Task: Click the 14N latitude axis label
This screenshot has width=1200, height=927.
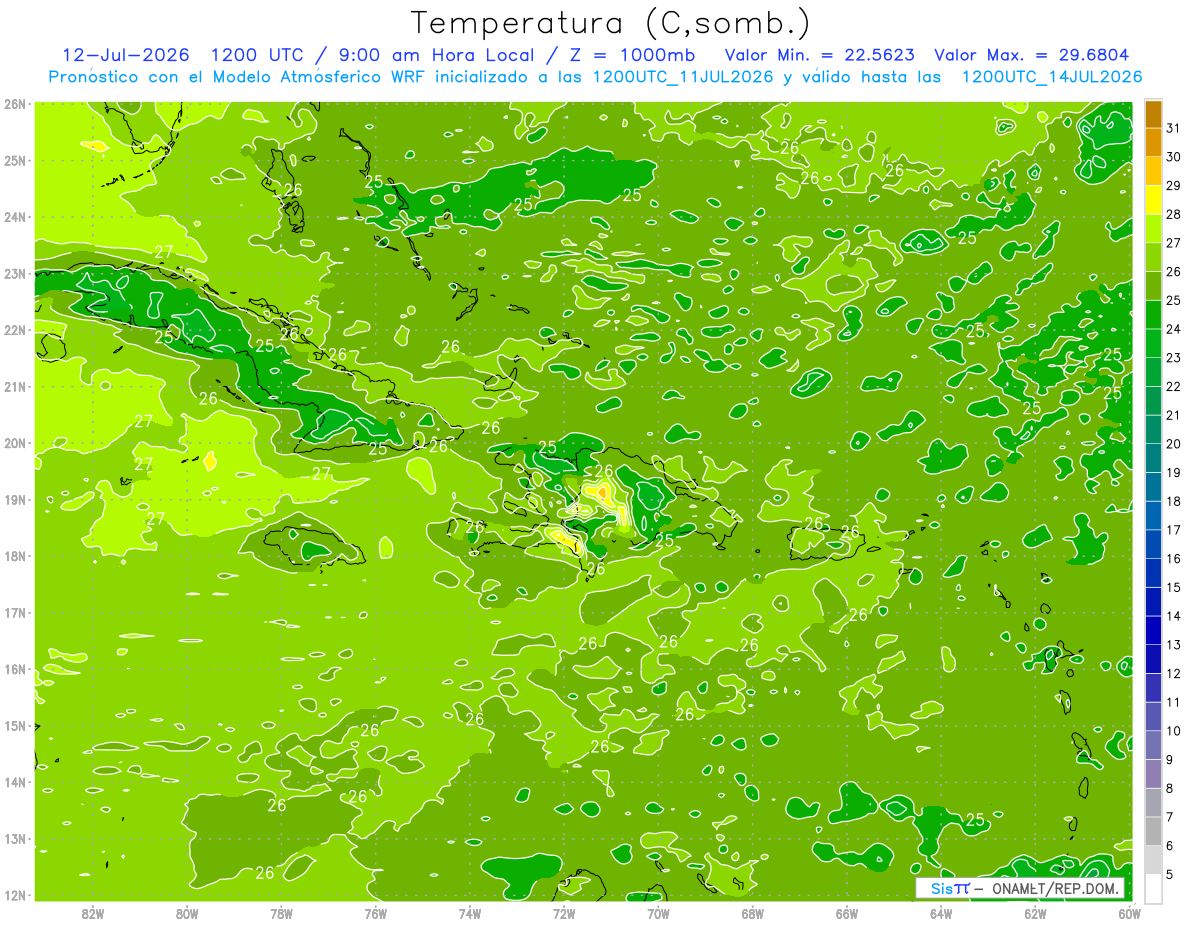Action: 14,782
